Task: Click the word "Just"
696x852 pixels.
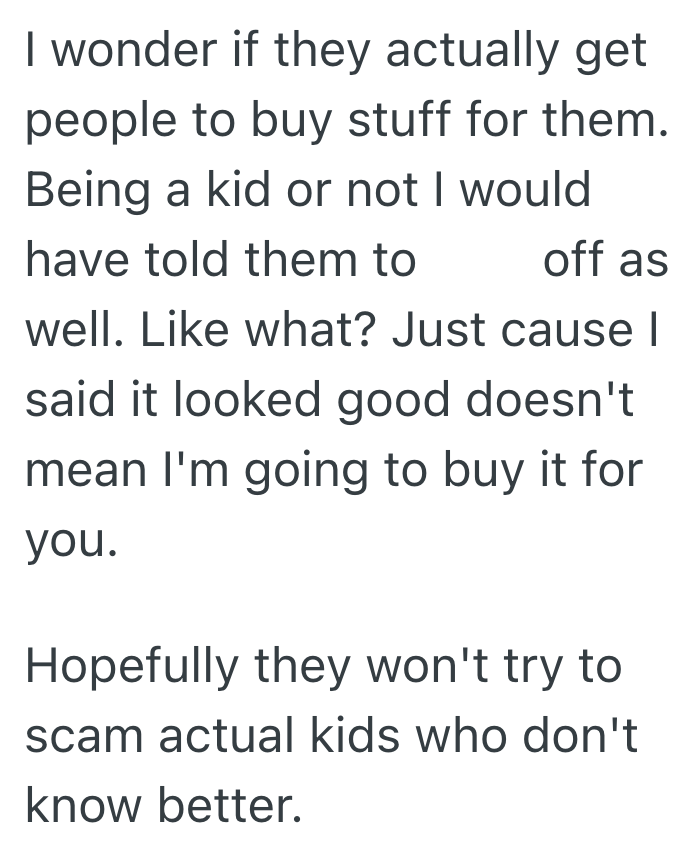Action: (434, 329)
